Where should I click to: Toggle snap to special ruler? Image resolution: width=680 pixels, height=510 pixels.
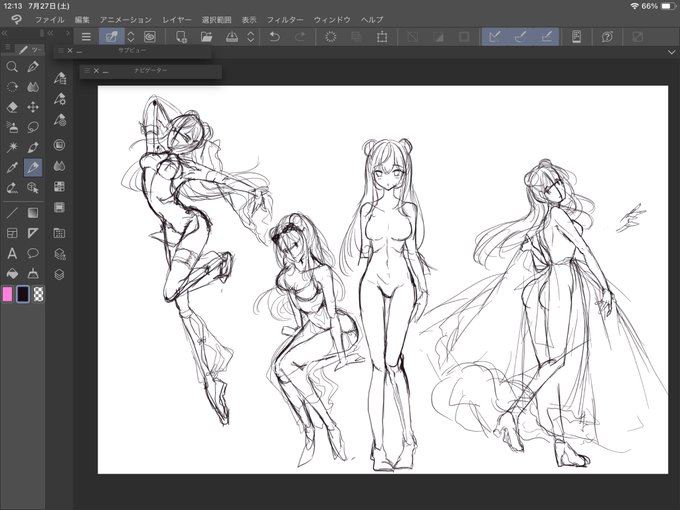pyautogui.click(x=520, y=37)
